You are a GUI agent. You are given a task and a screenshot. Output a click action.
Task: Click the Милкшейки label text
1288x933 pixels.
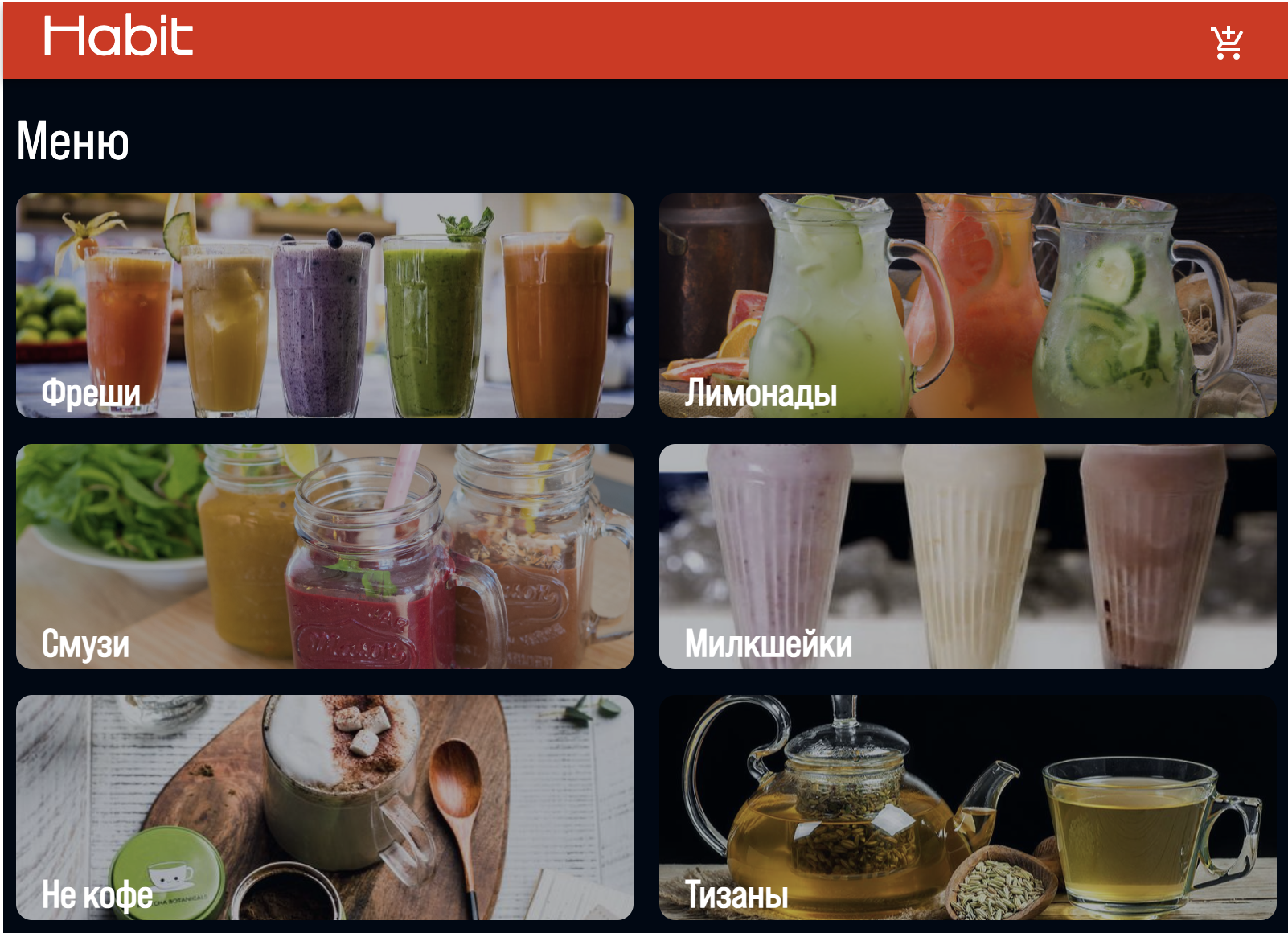(768, 644)
